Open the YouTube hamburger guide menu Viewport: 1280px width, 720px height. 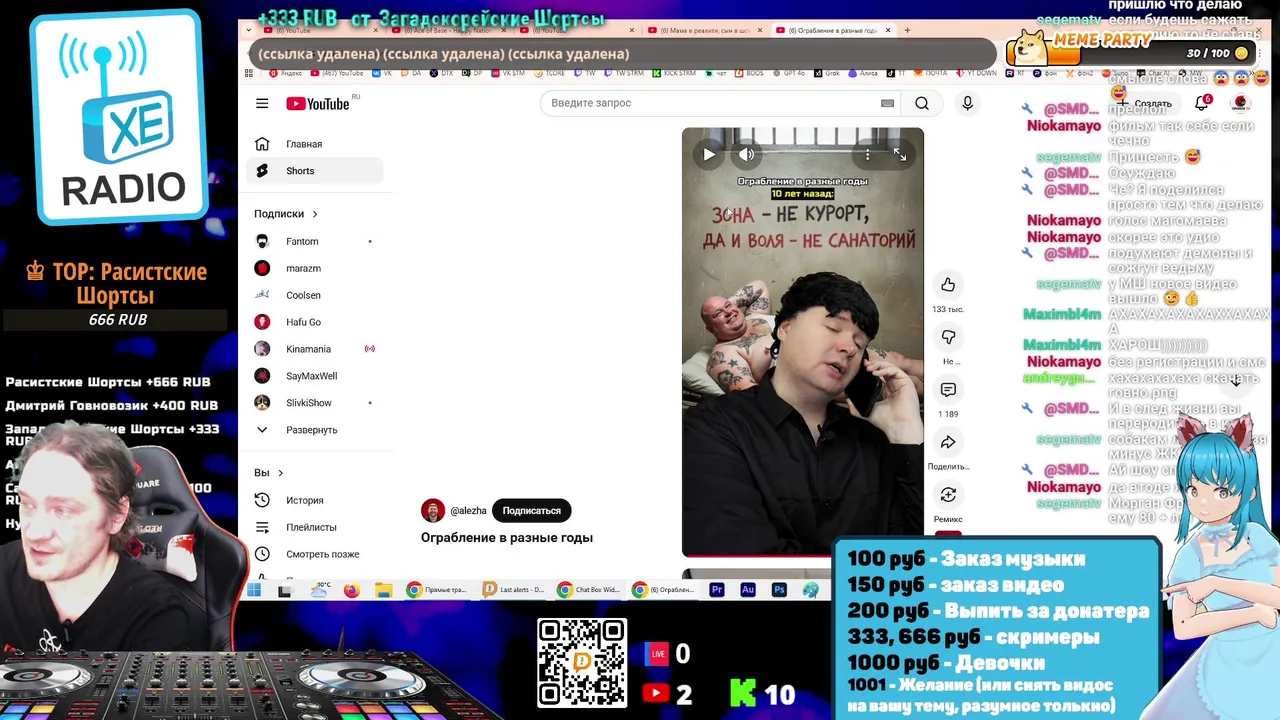[262, 103]
